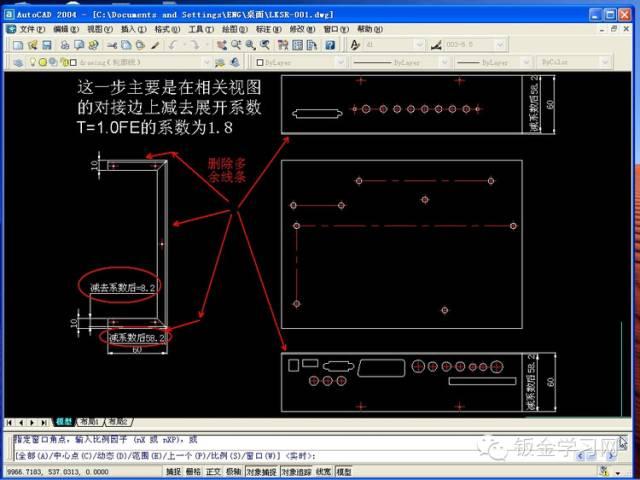Expand the layer list dropdown
The width and height of the screenshot is (640, 480).
[207, 62]
